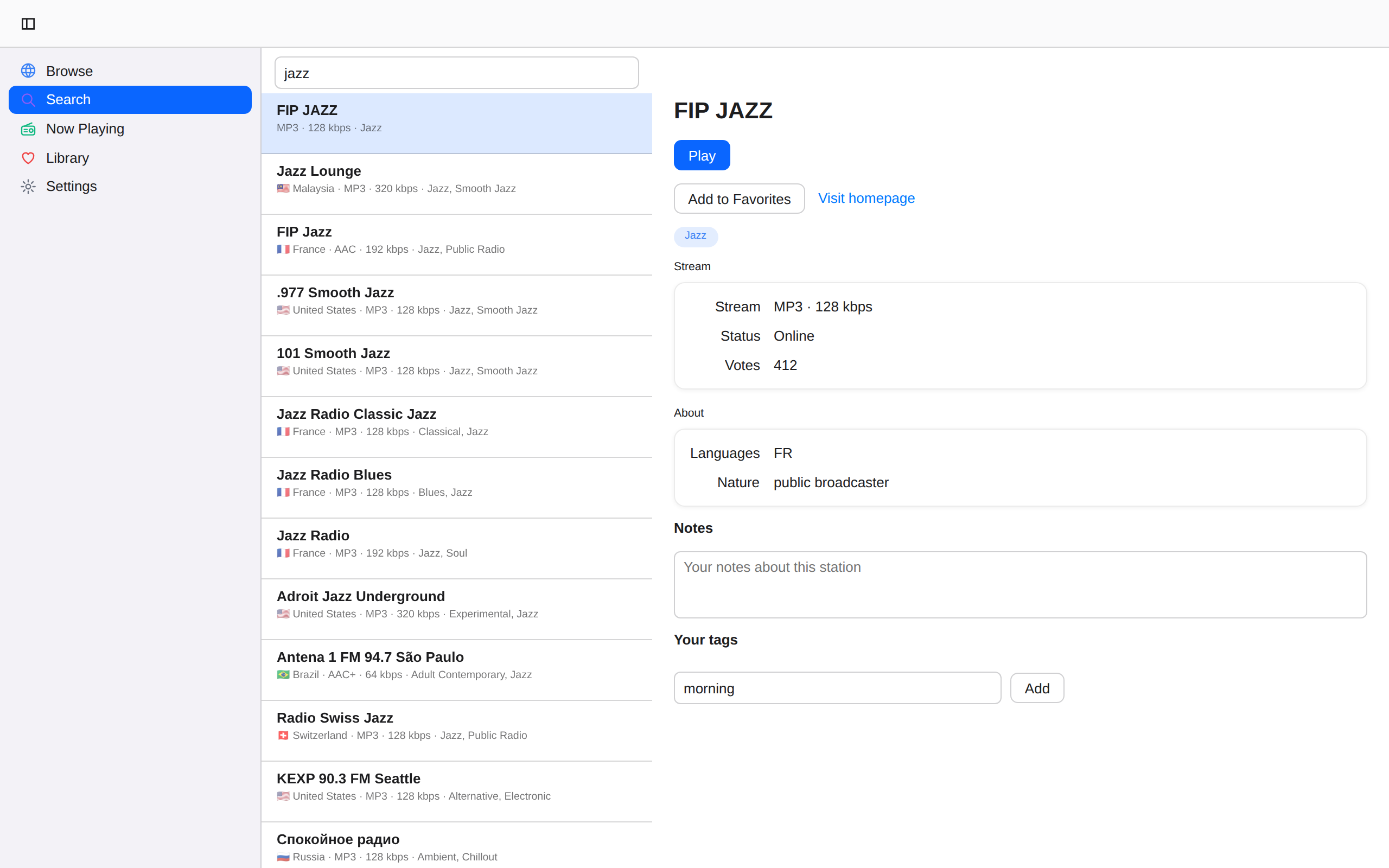Screen dimensions: 1389x868
Task: Click the Nature value public broadcaster
Action: 831,482
